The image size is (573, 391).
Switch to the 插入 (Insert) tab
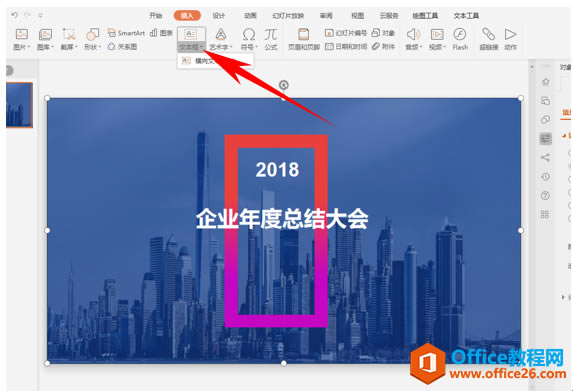coord(187,15)
